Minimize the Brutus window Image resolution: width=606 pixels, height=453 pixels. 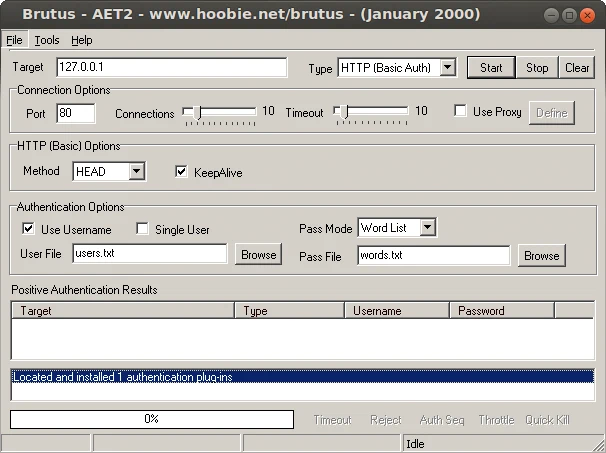click(x=551, y=15)
